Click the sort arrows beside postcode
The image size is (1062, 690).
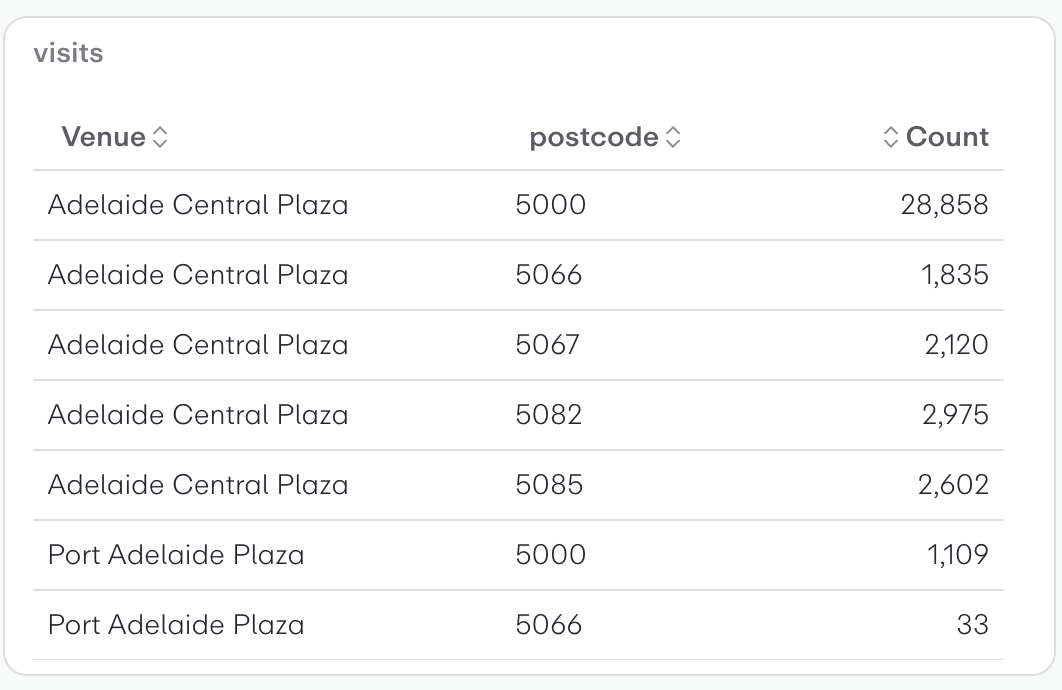coord(673,138)
